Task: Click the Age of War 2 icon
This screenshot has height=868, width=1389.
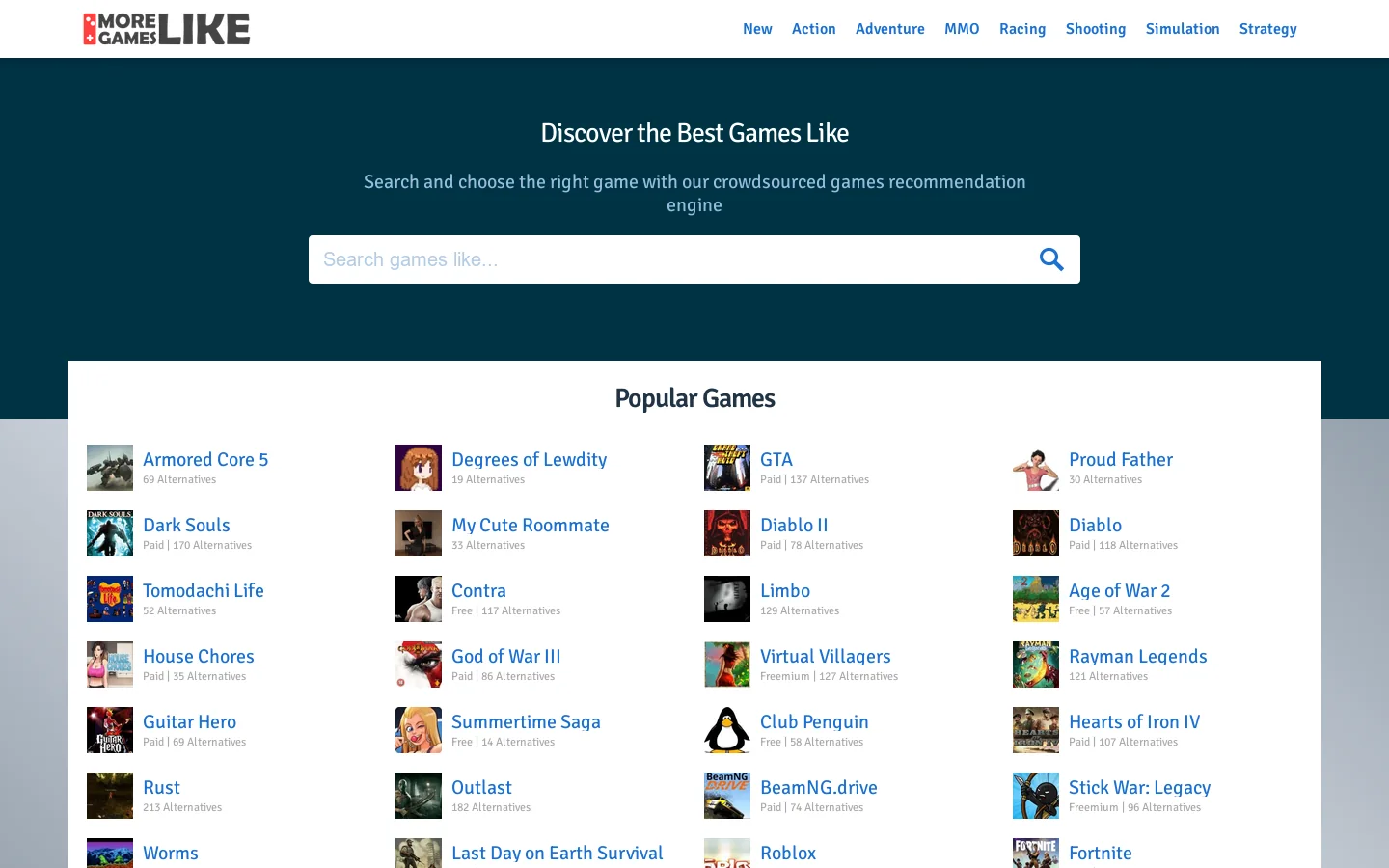Action: (x=1036, y=599)
